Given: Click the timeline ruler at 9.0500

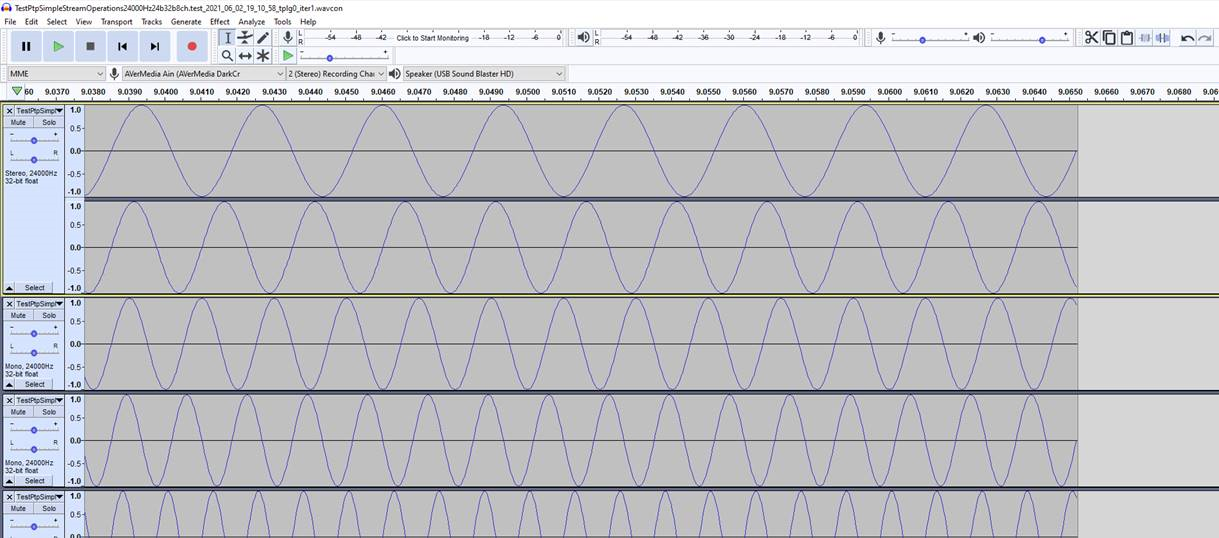Looking at the screenshot, I should click(527, 92).
